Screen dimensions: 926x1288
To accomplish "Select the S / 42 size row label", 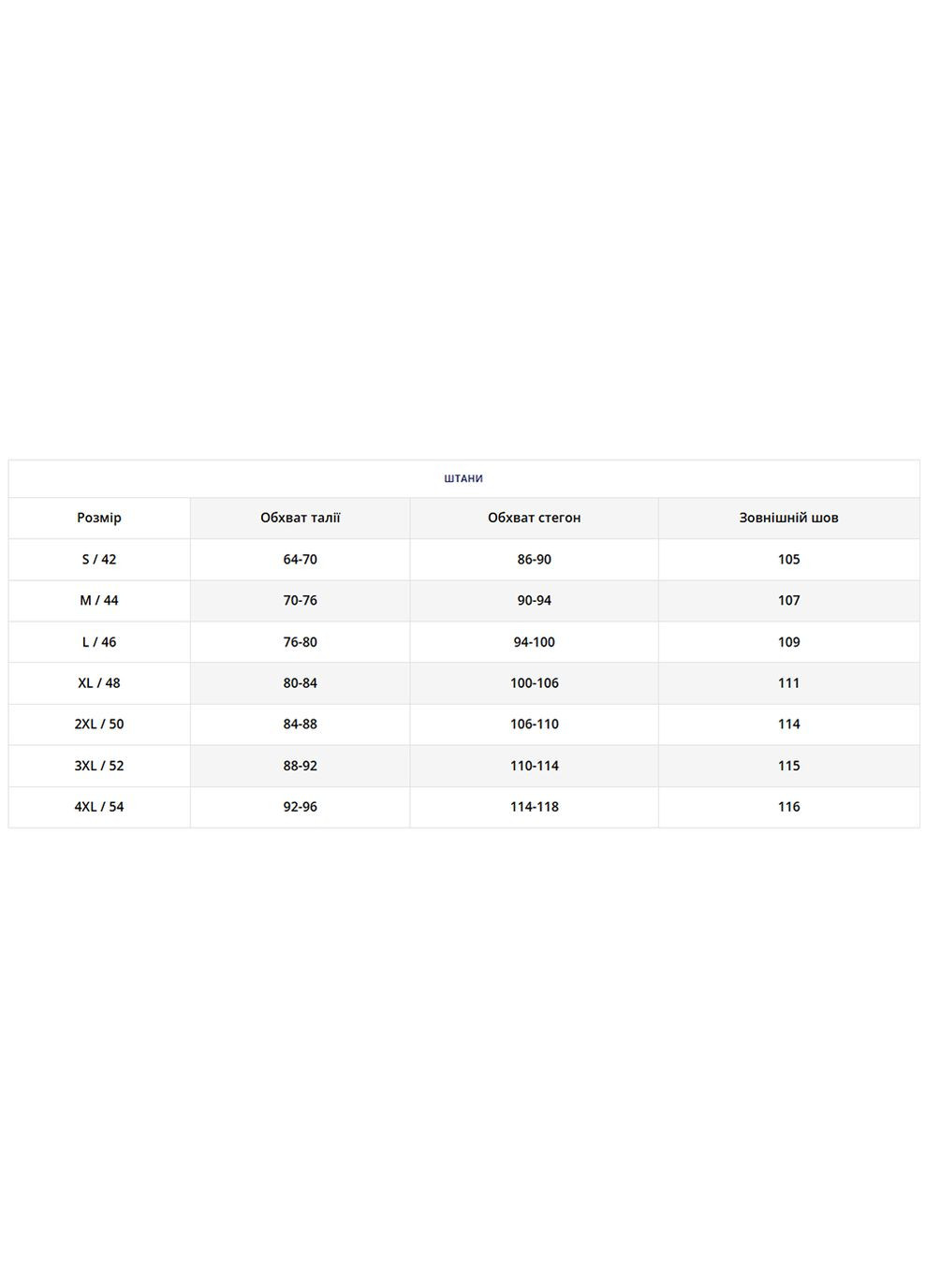I will 99,560.
